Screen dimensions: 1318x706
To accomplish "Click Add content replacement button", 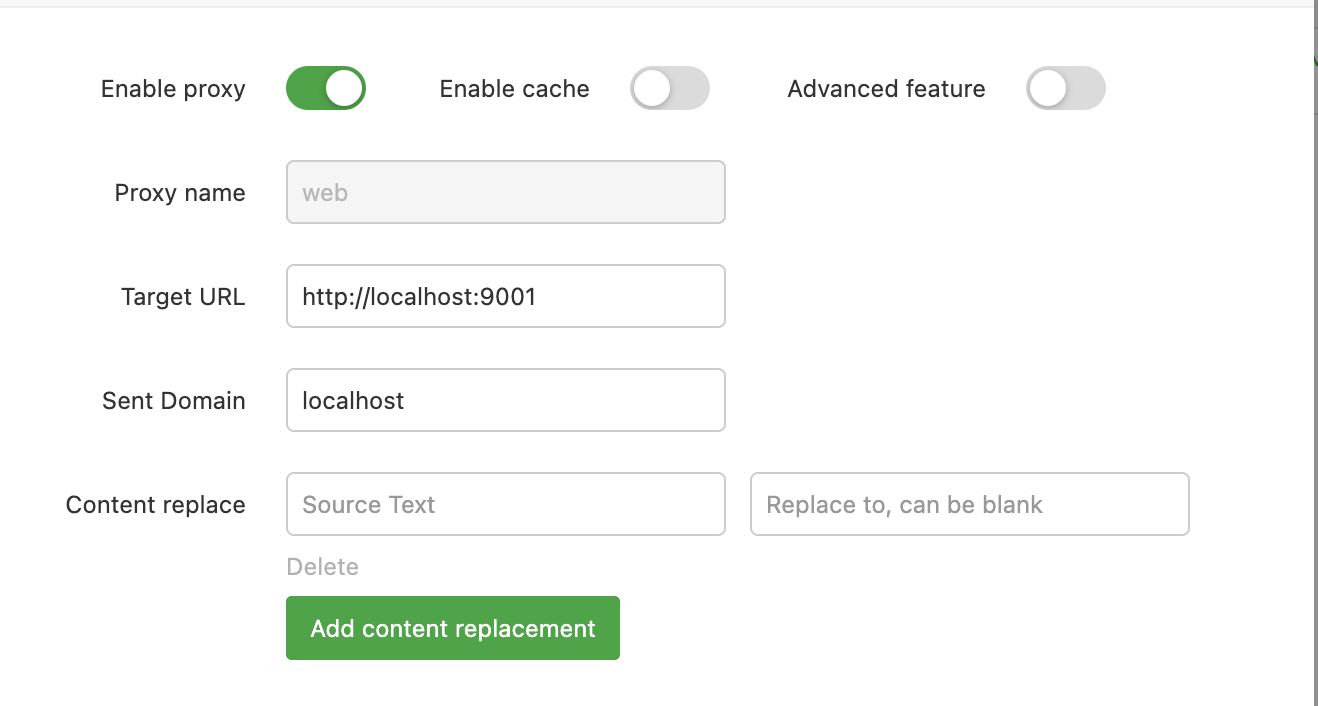I will point(453,628).
